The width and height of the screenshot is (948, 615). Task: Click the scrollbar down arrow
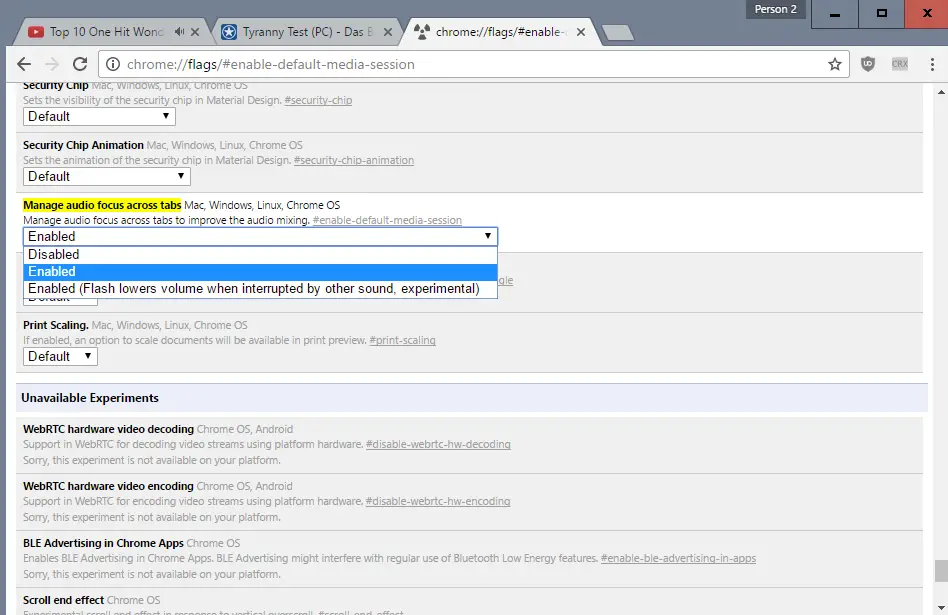click(941, 607)
